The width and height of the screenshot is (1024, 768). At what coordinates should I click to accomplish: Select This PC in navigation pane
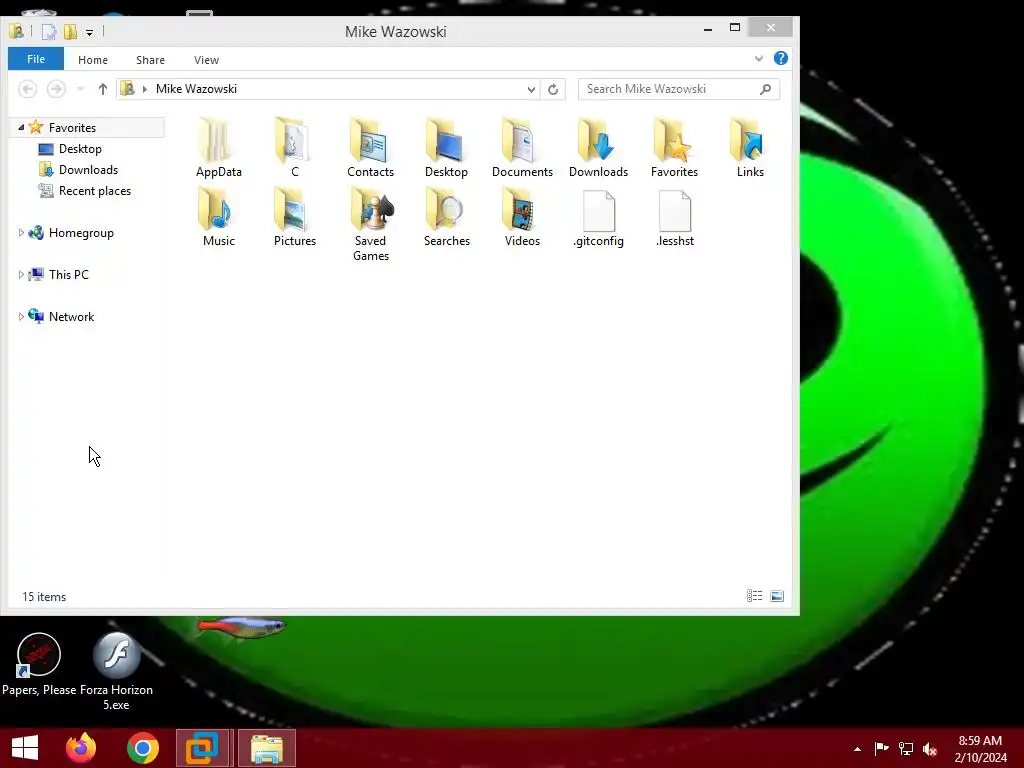[x=68, y=274]
